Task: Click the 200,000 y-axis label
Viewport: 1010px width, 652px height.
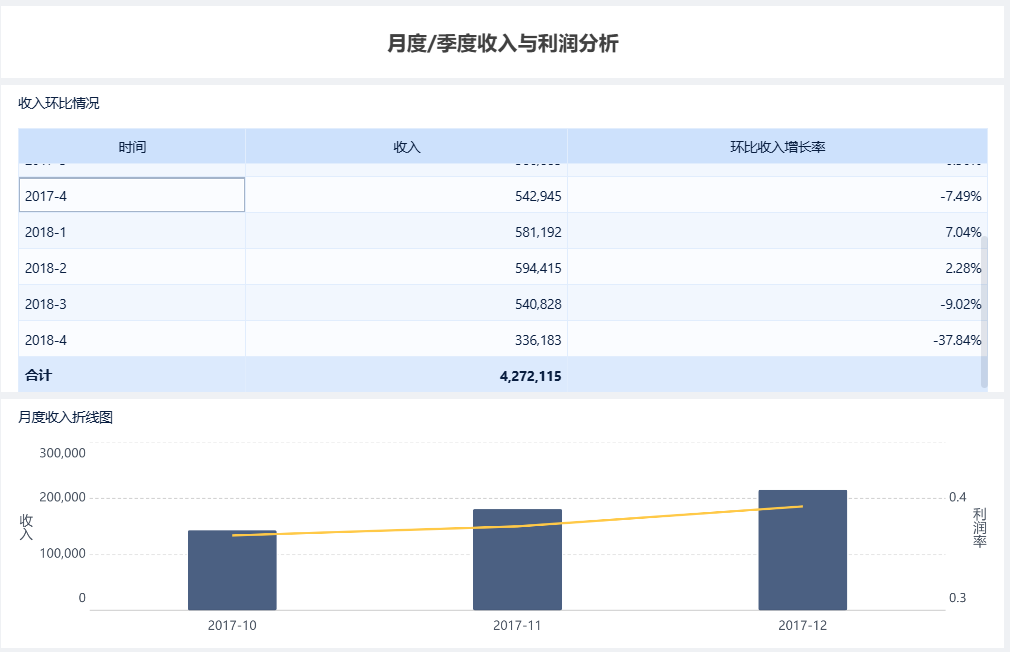Action: pyautogui.click(x=62, y=497)
